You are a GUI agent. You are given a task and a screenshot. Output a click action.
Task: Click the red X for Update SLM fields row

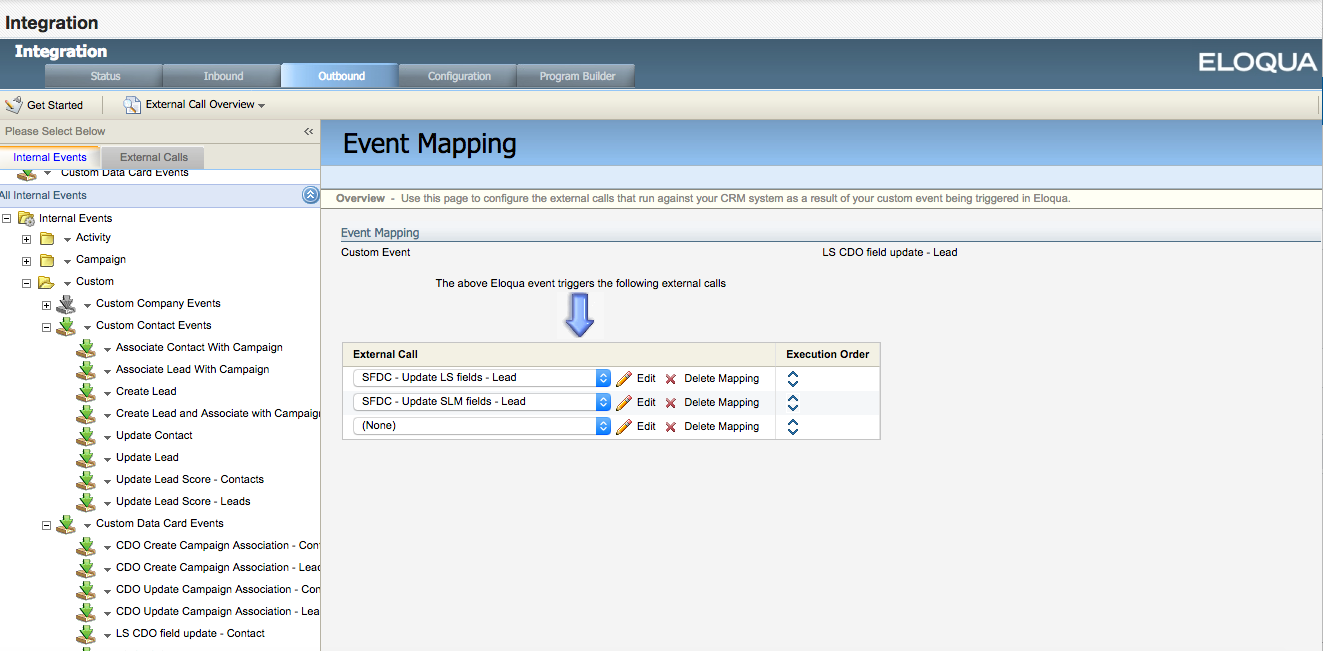[x=671, y=403]
